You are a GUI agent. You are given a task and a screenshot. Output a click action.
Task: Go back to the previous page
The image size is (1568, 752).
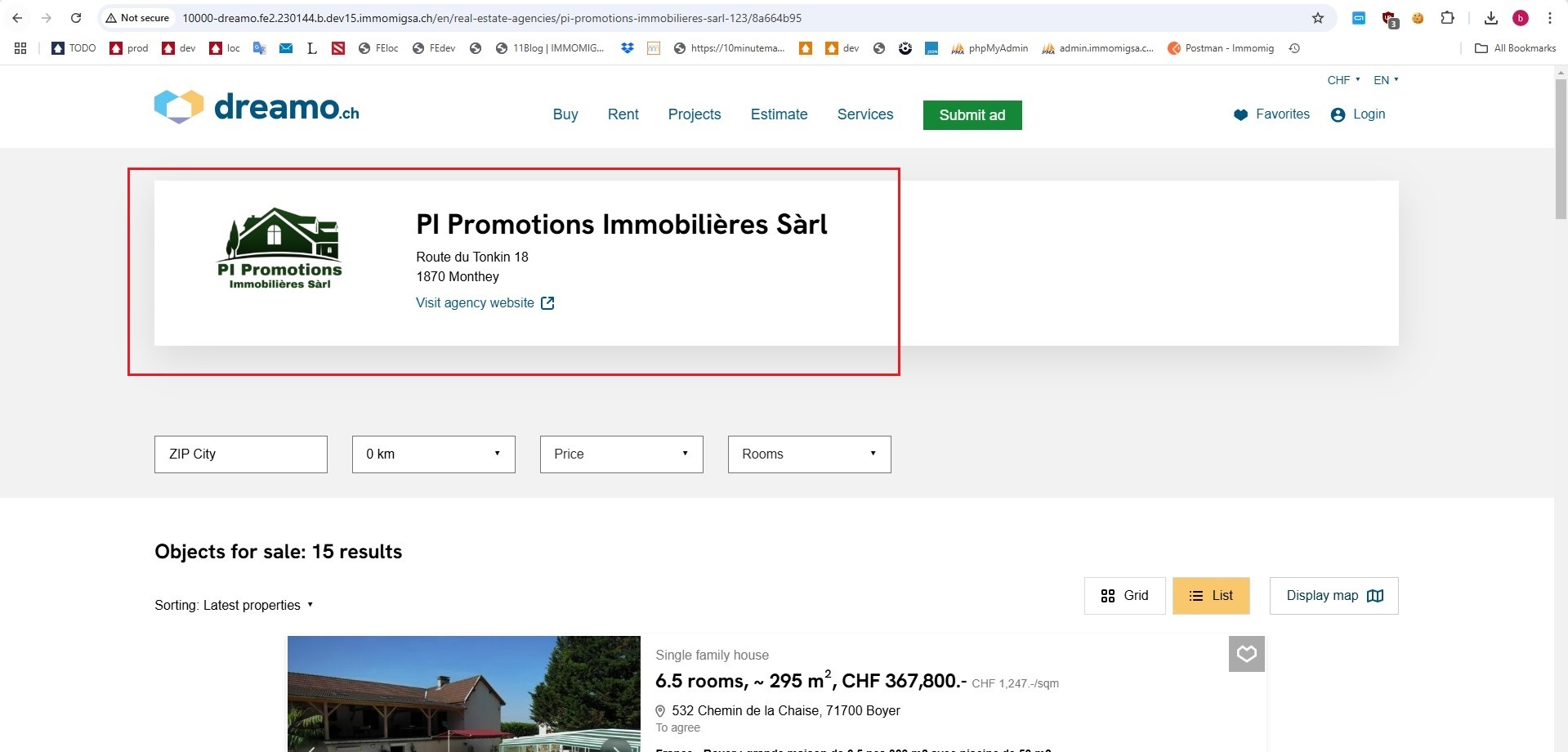(17, 18)
